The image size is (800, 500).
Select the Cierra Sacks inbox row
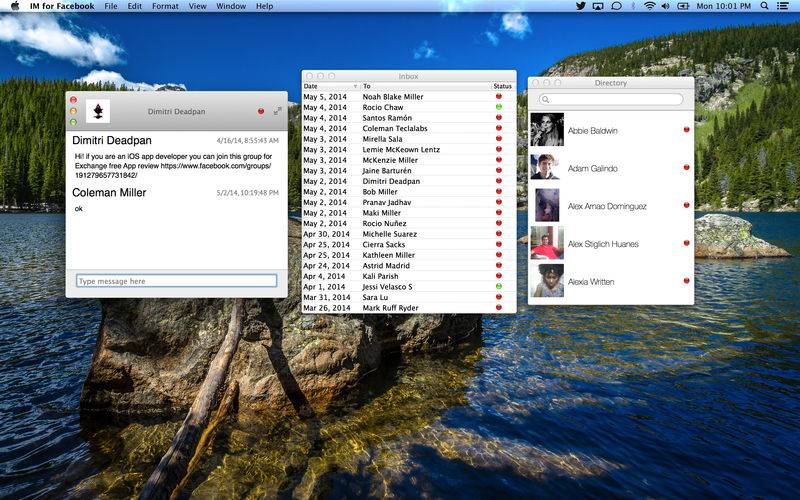[409, 244]
